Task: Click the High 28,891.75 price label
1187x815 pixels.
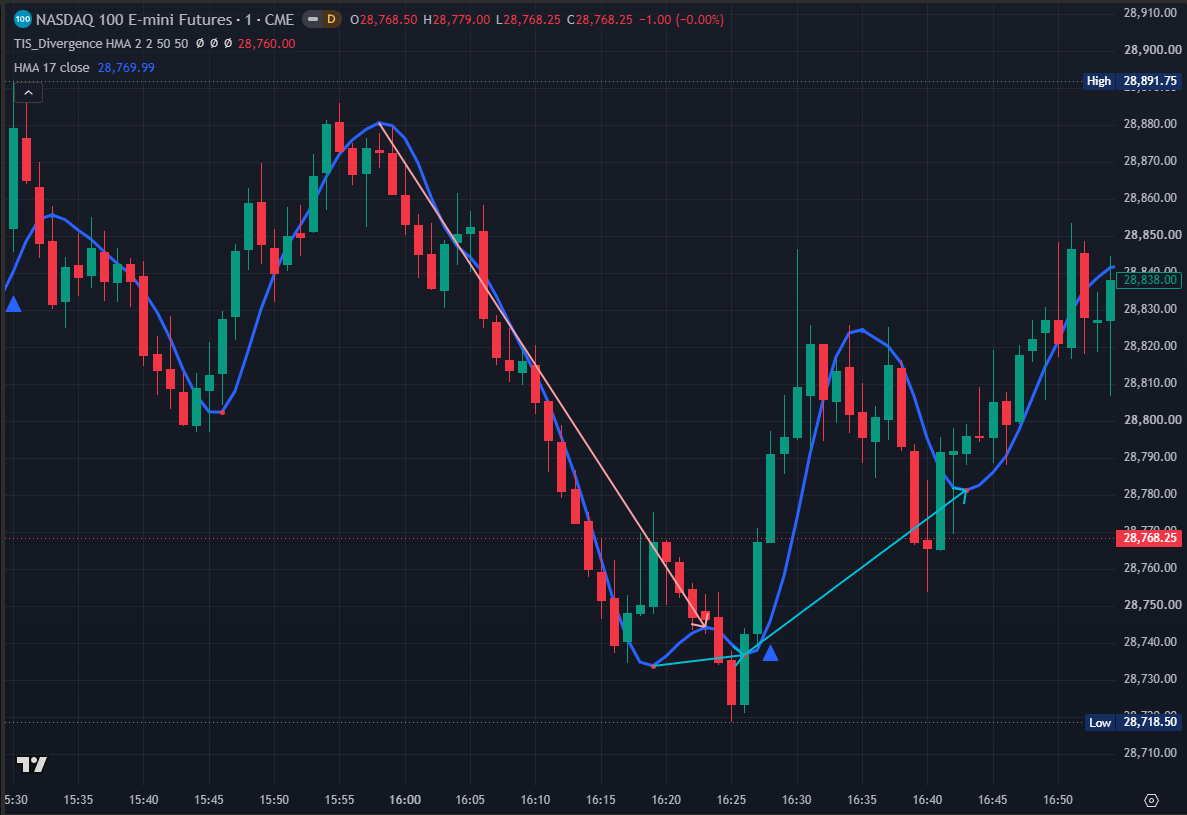Action: point(1132,81)
